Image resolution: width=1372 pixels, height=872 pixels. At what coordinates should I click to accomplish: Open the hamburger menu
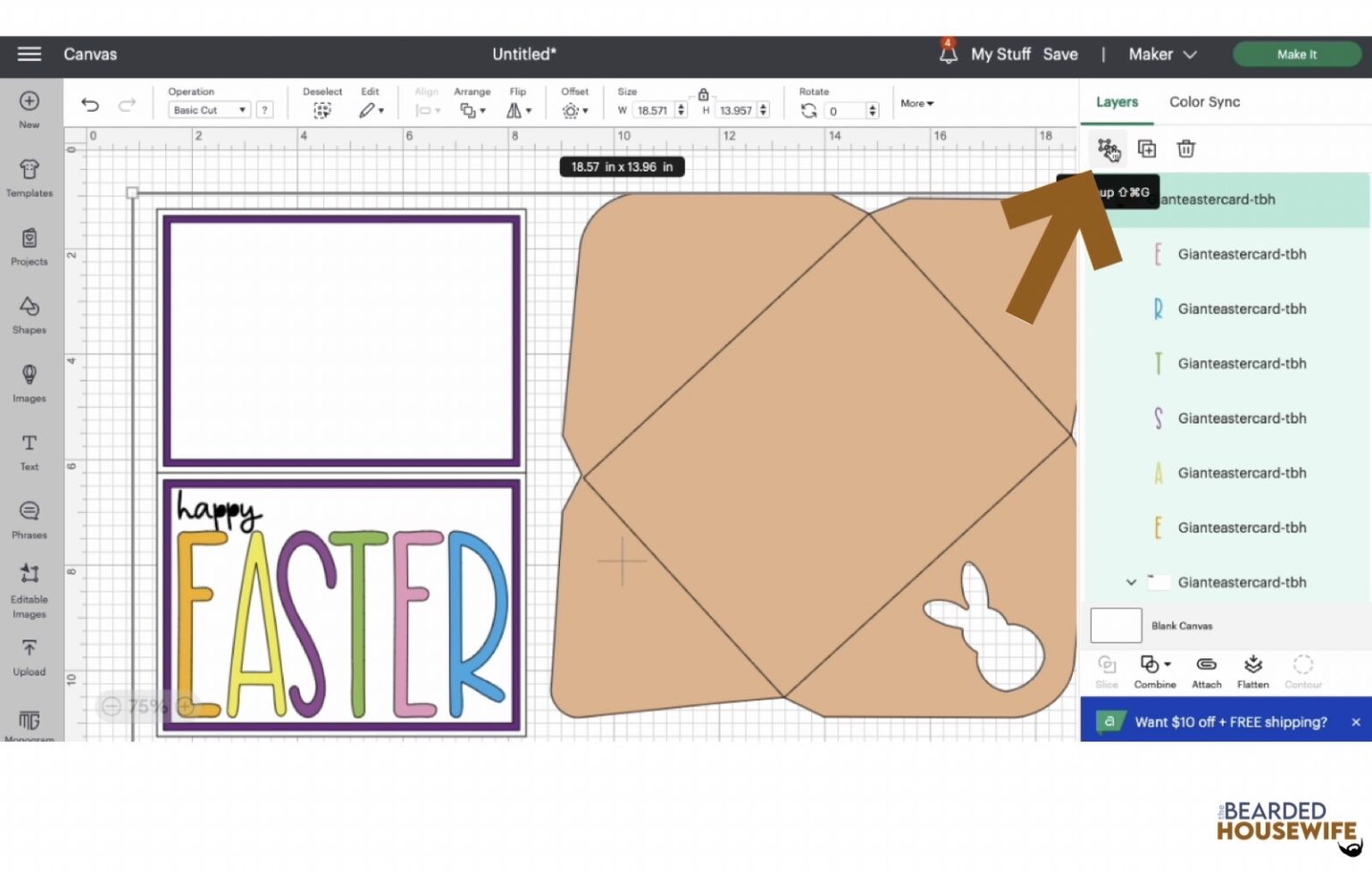(29, 54)
